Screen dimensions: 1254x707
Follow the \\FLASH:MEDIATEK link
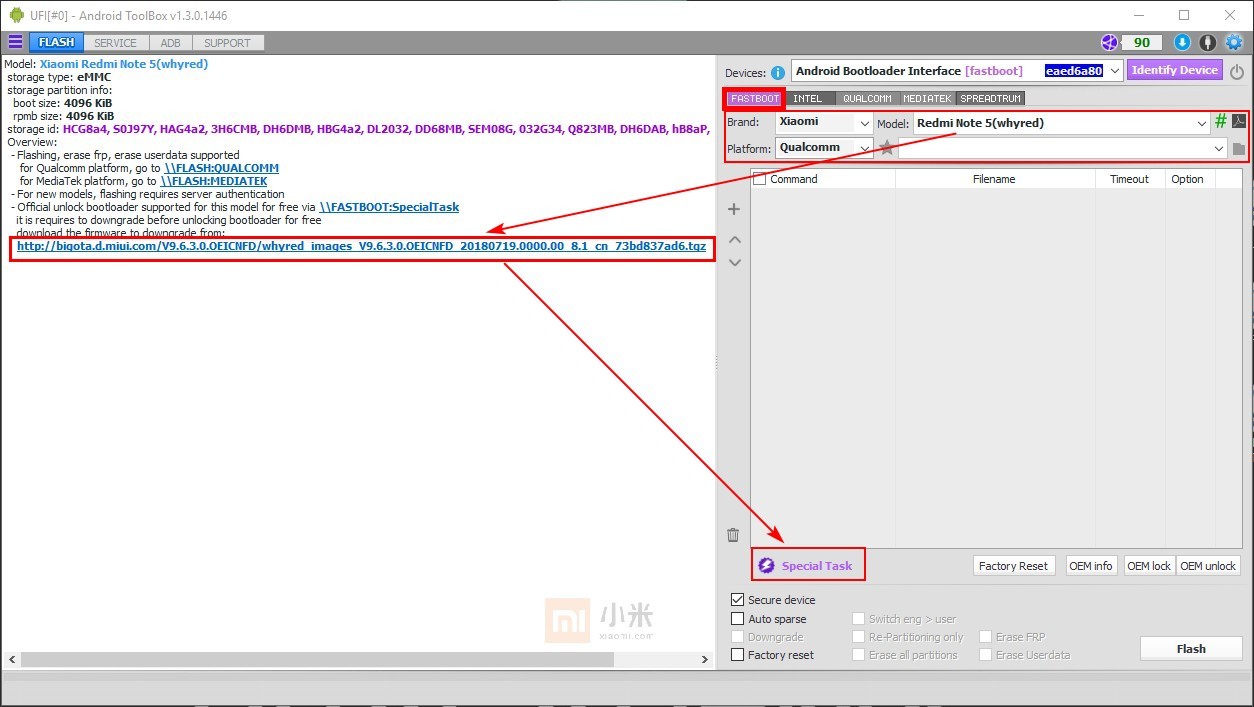[214, 181]
